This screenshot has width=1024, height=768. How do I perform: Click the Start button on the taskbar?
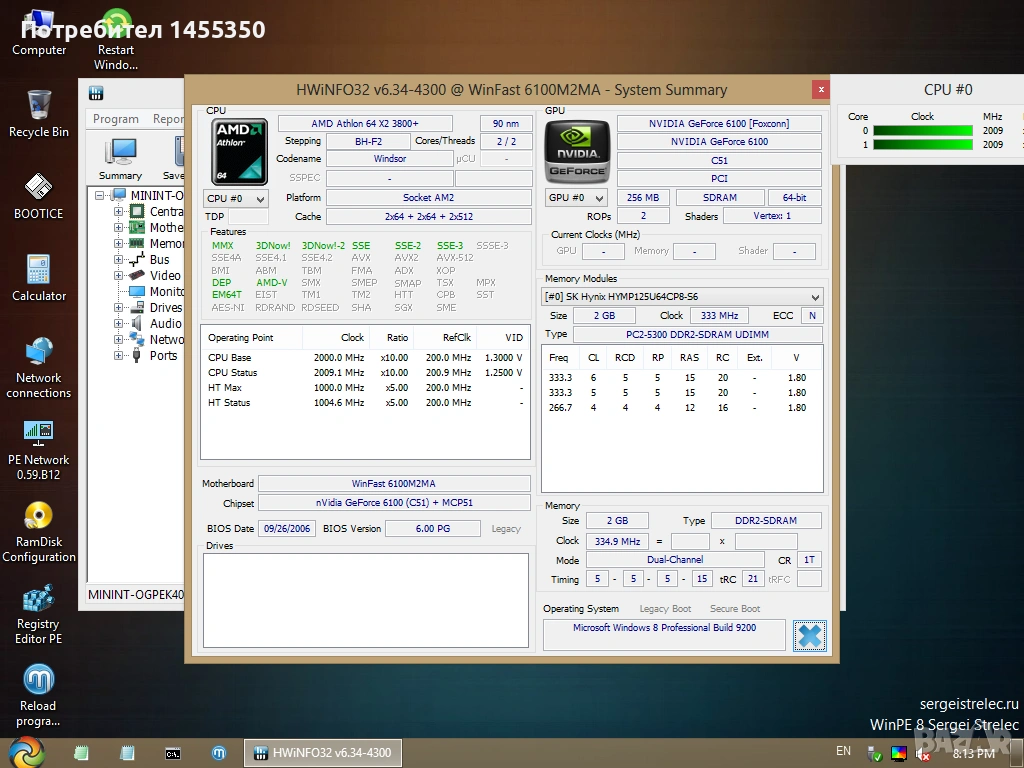coord(26,752)
